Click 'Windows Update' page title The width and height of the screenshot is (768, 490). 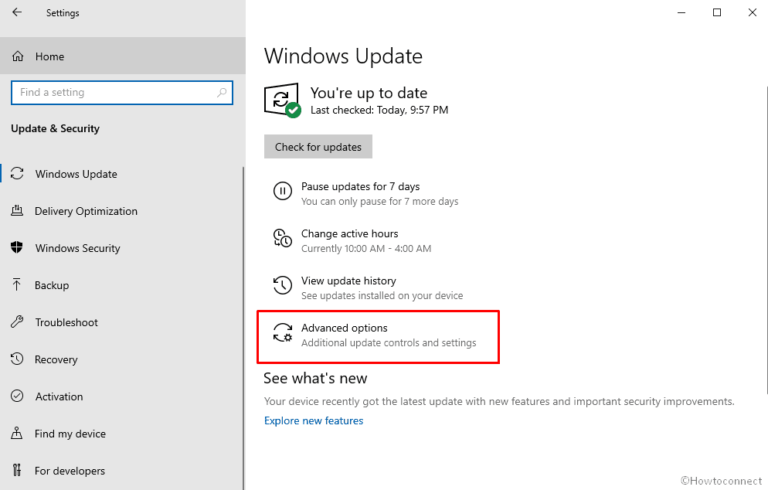click(x=343, y=56)
